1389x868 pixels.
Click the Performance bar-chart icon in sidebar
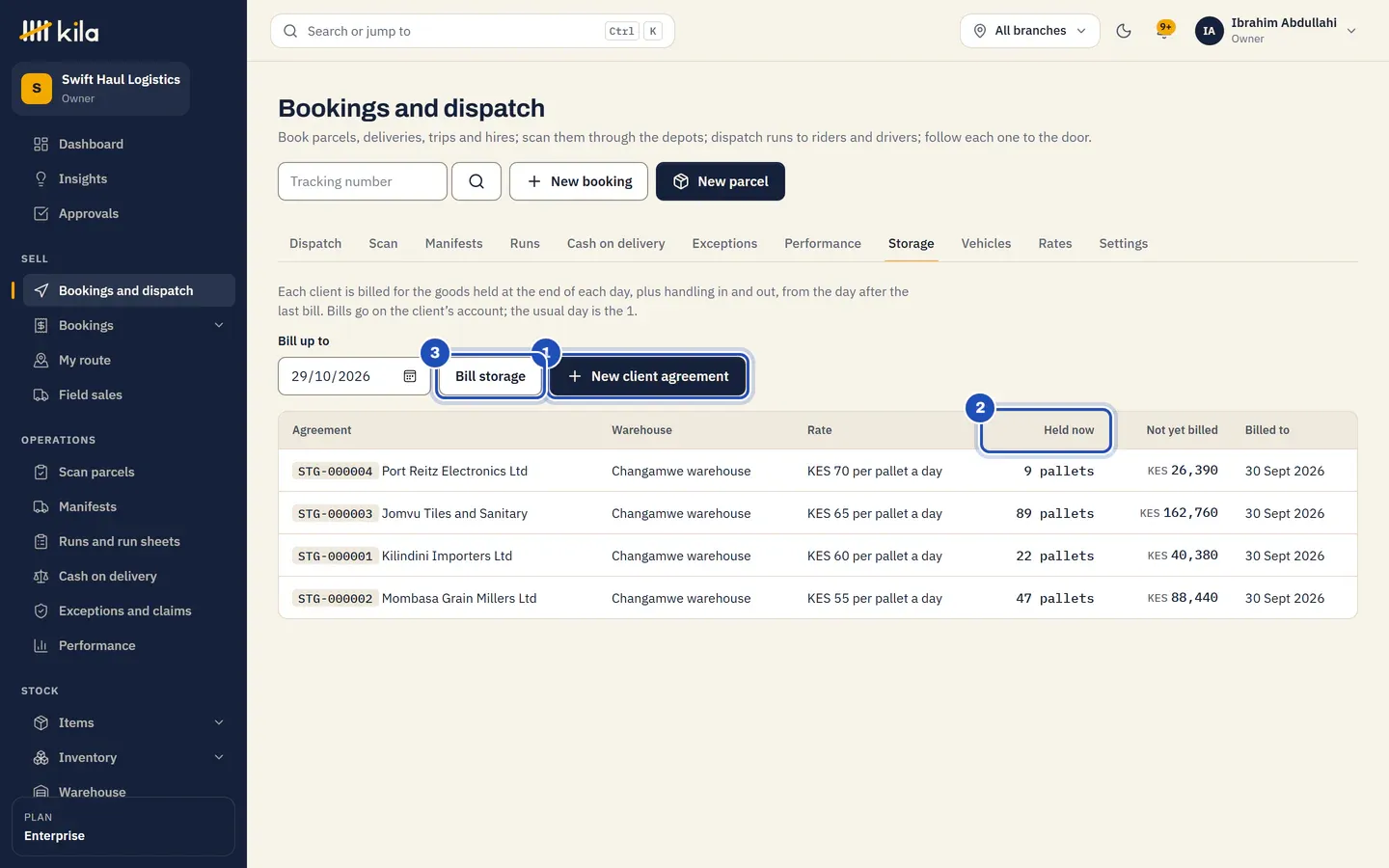click(x=41, y=645)
